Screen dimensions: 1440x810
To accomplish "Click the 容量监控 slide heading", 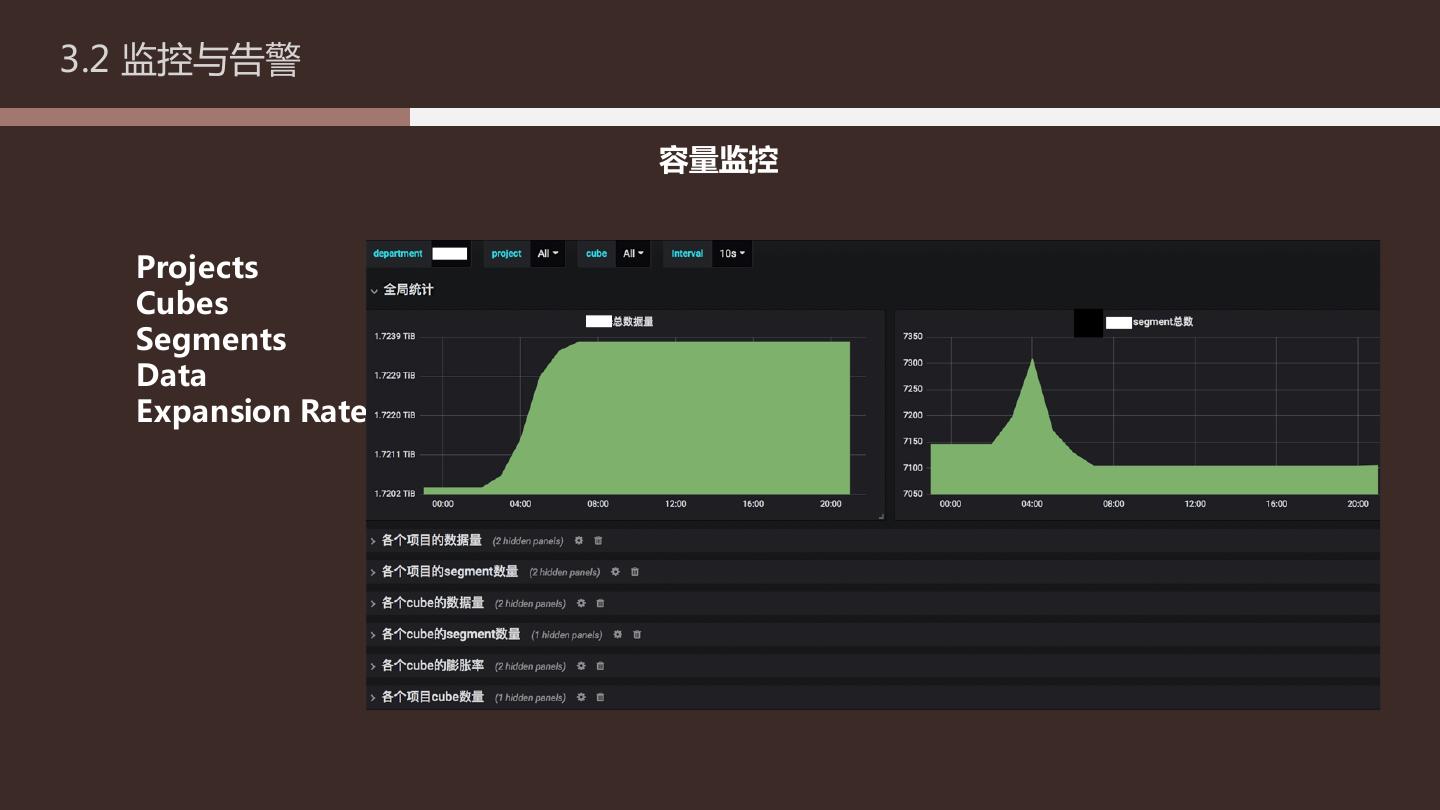I will point(719,160).
